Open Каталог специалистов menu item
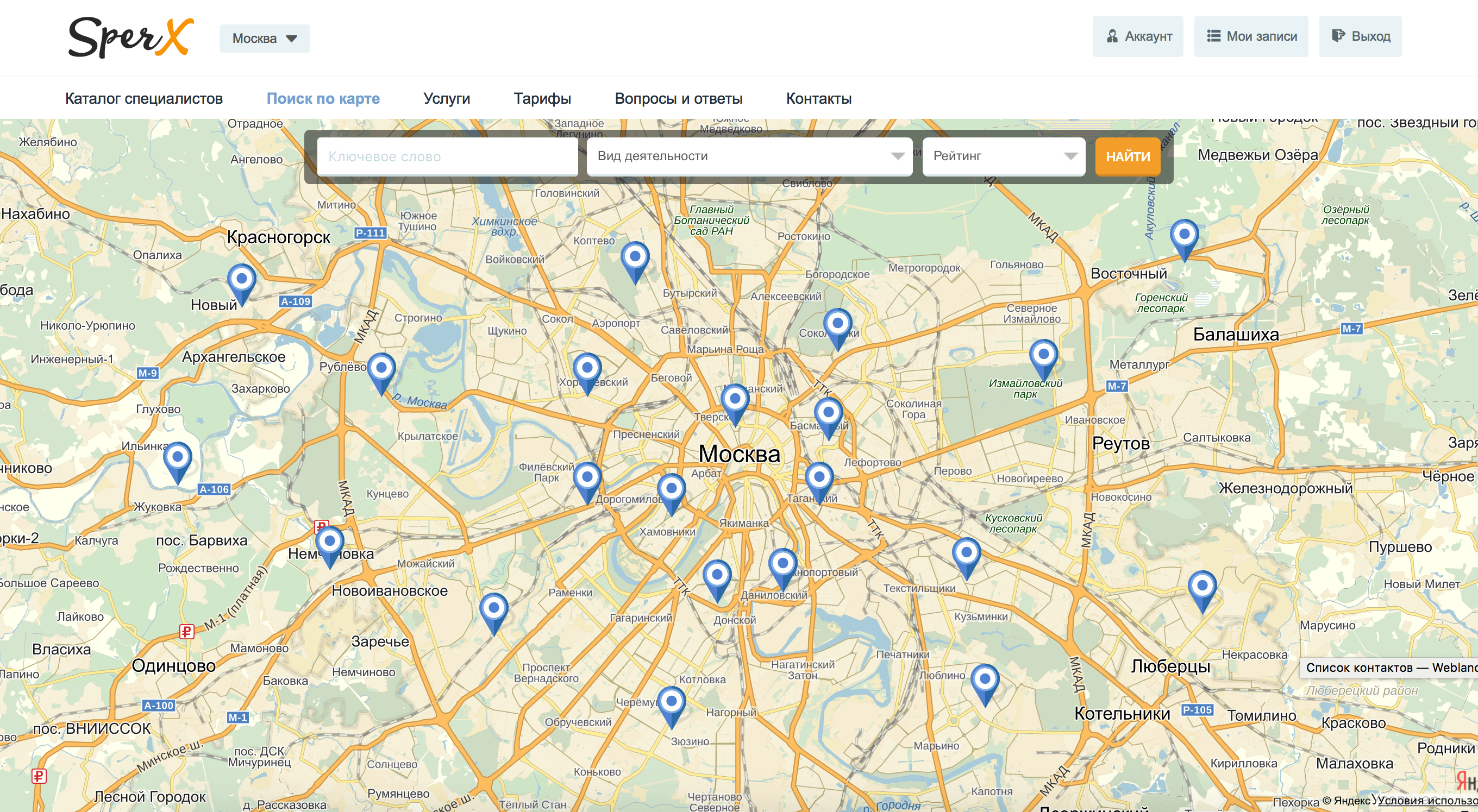This screenshot has width=1478, height=812. coord(143,98)
